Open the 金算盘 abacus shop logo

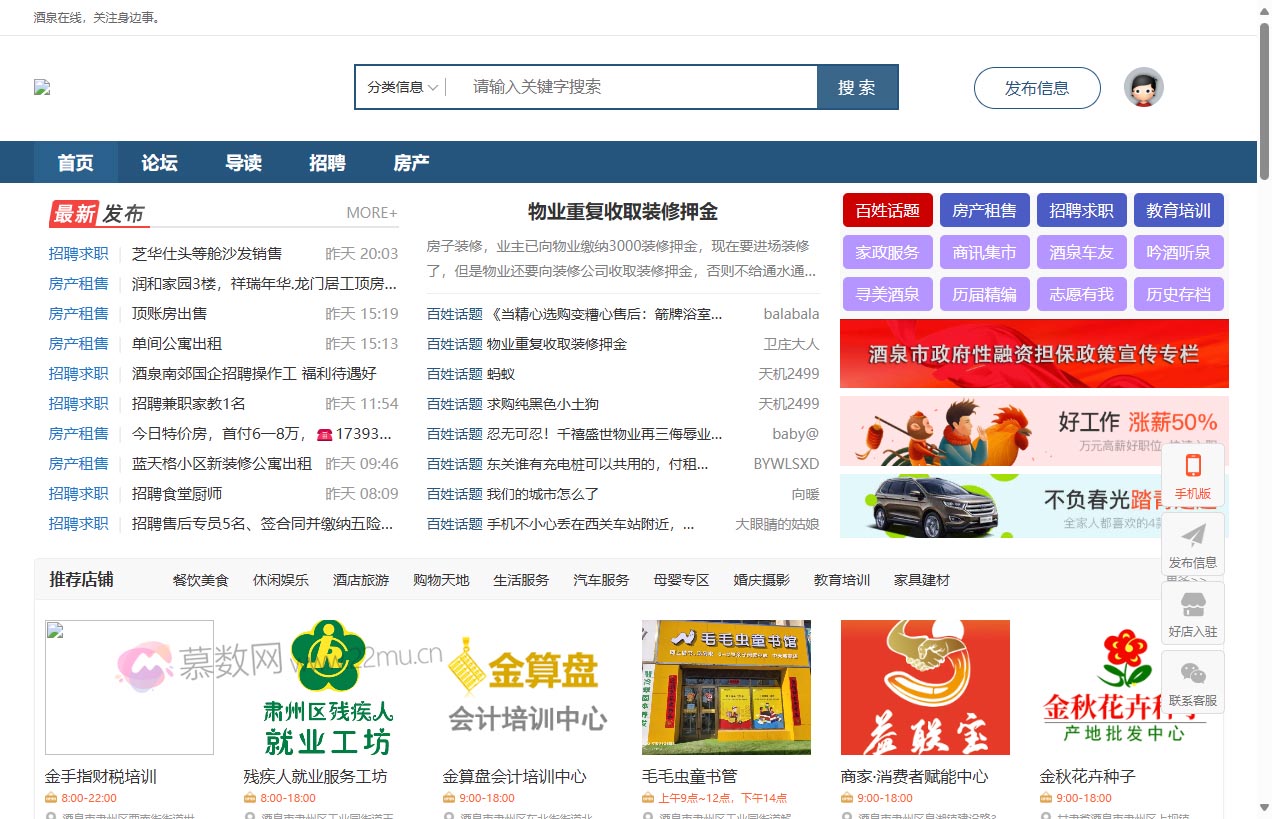tap(526, 687)
